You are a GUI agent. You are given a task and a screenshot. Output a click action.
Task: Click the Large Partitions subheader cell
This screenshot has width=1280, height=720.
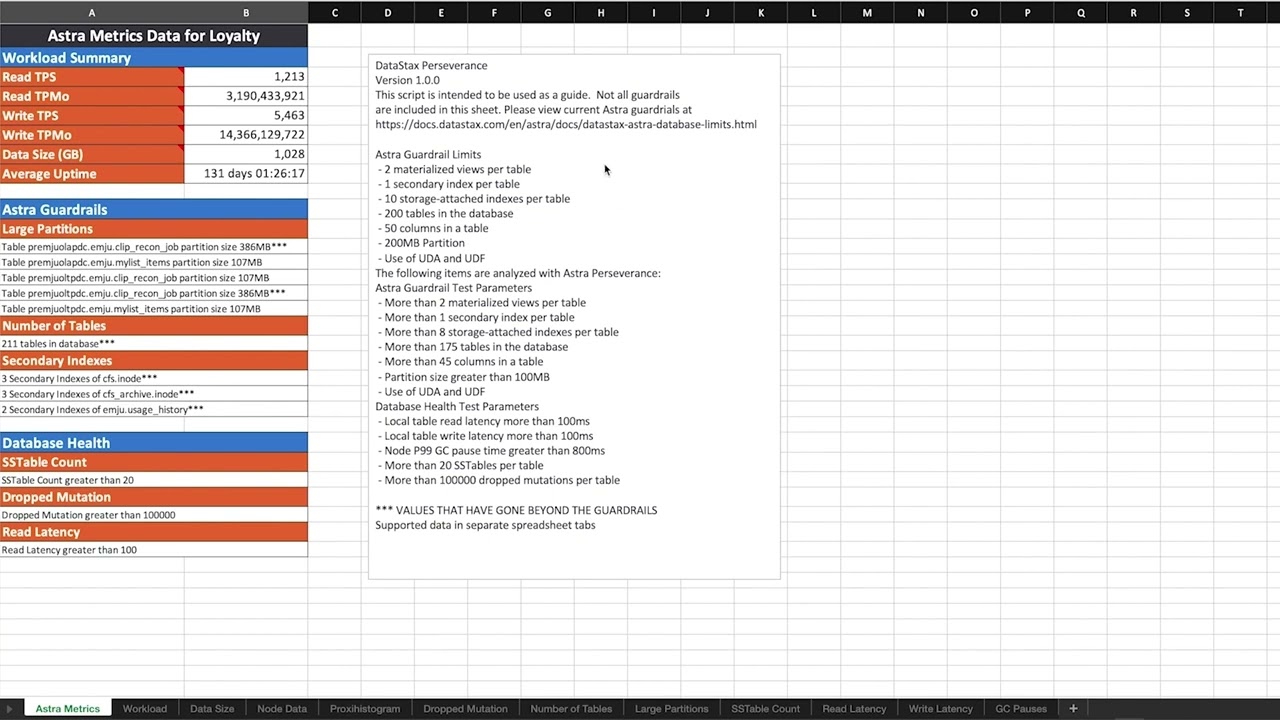[x=154, y=229]
